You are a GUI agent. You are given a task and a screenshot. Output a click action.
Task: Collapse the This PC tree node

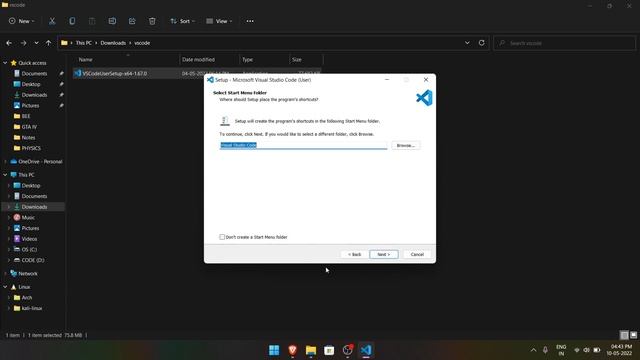click(x=5, y=175)
